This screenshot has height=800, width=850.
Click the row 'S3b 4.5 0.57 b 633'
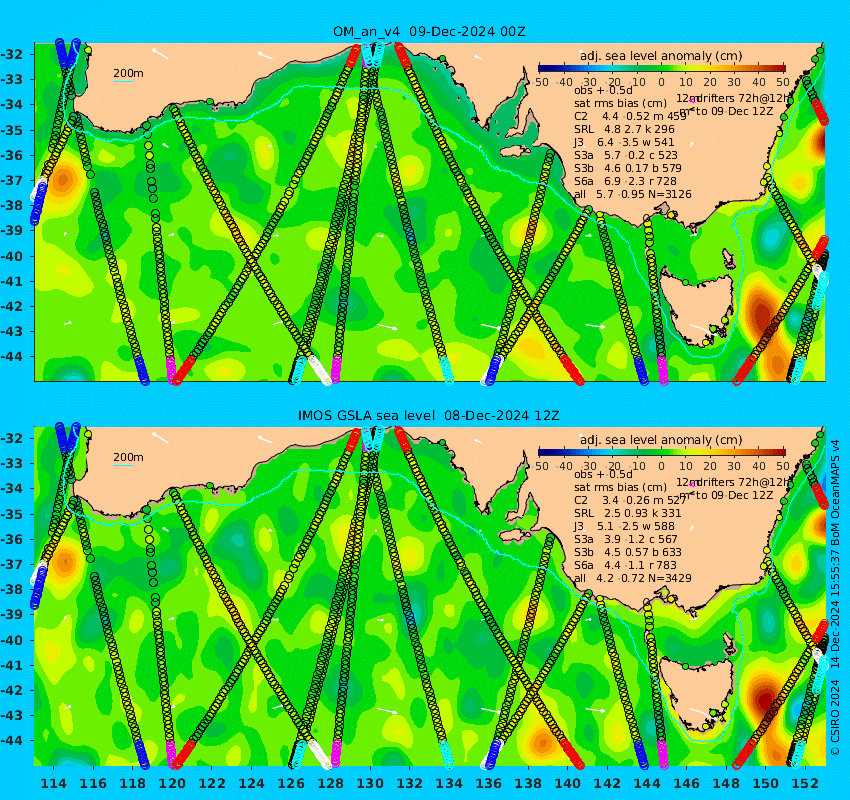pos(628,552)
